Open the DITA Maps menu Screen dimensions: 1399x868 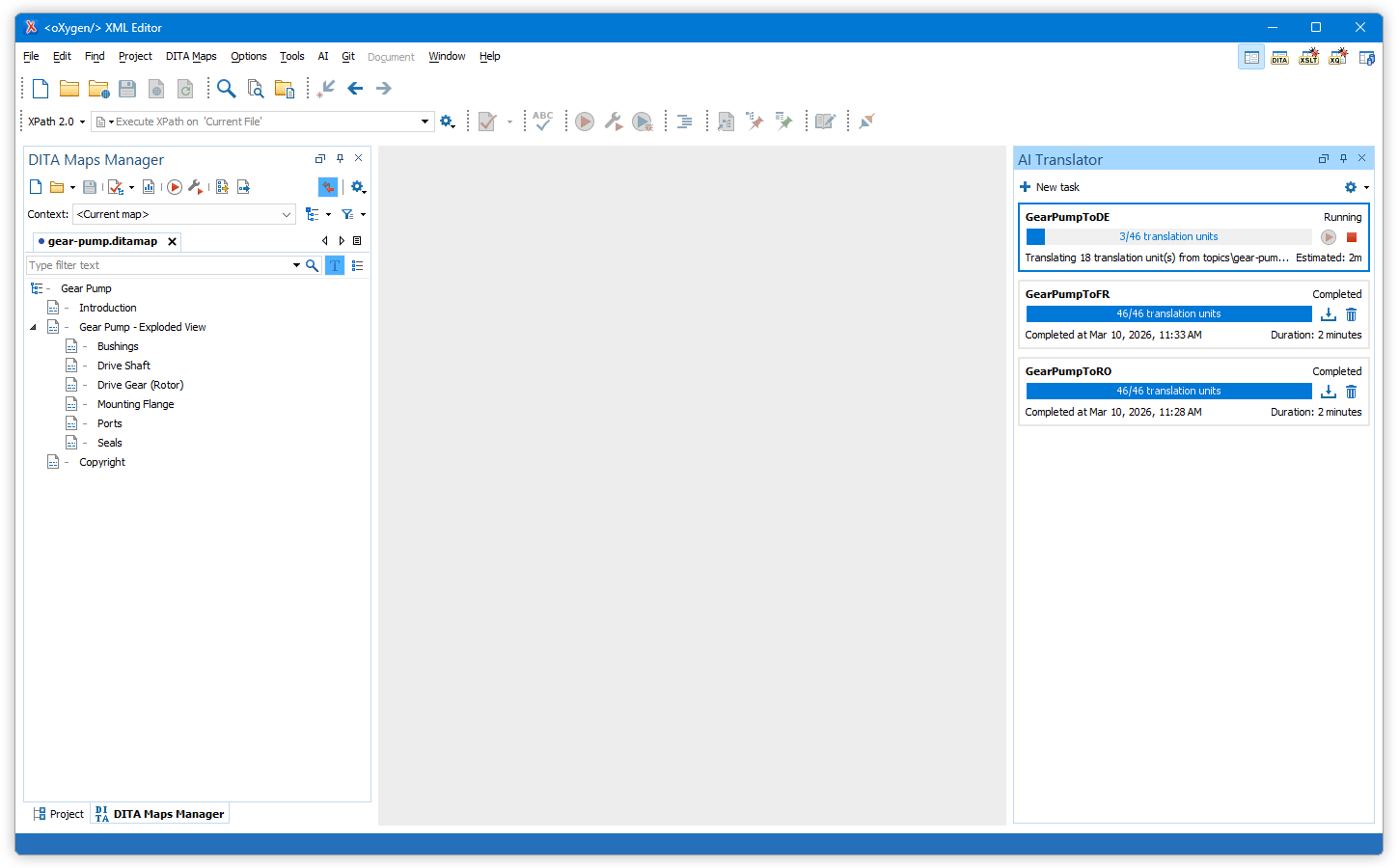pyautogui.click(x=190, y=57)
